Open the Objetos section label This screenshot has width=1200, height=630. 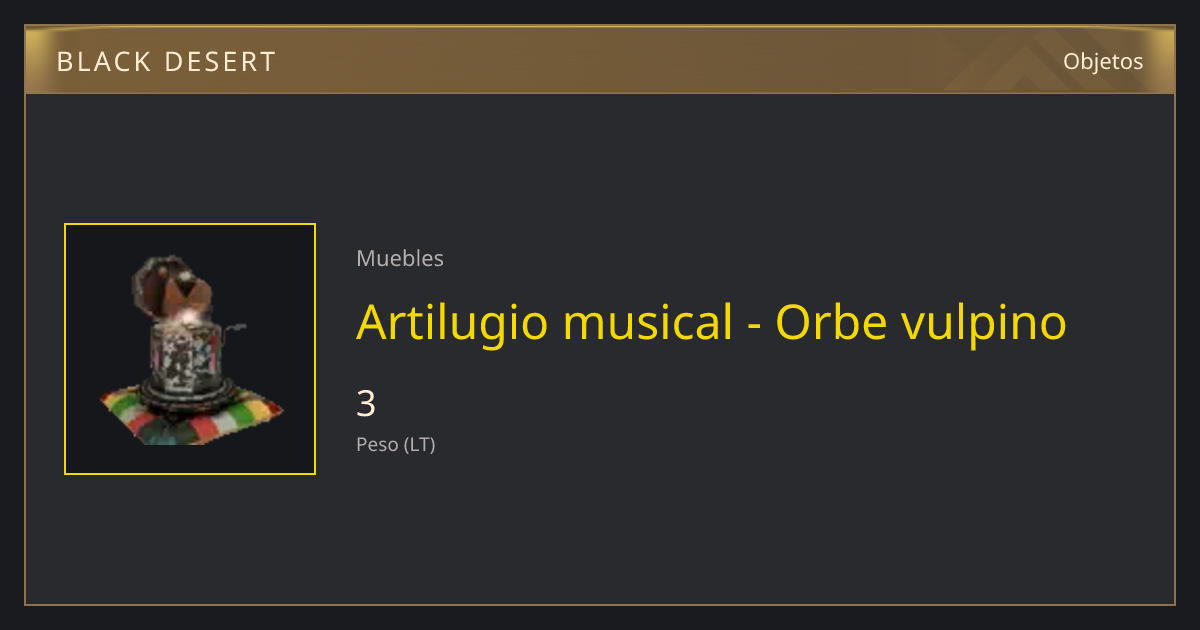pos(1103,61)
